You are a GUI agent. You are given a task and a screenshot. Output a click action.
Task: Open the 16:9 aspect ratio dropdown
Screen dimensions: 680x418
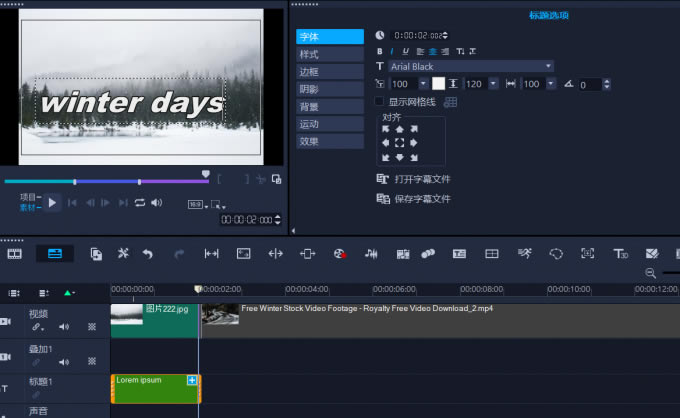click(197, 204)
